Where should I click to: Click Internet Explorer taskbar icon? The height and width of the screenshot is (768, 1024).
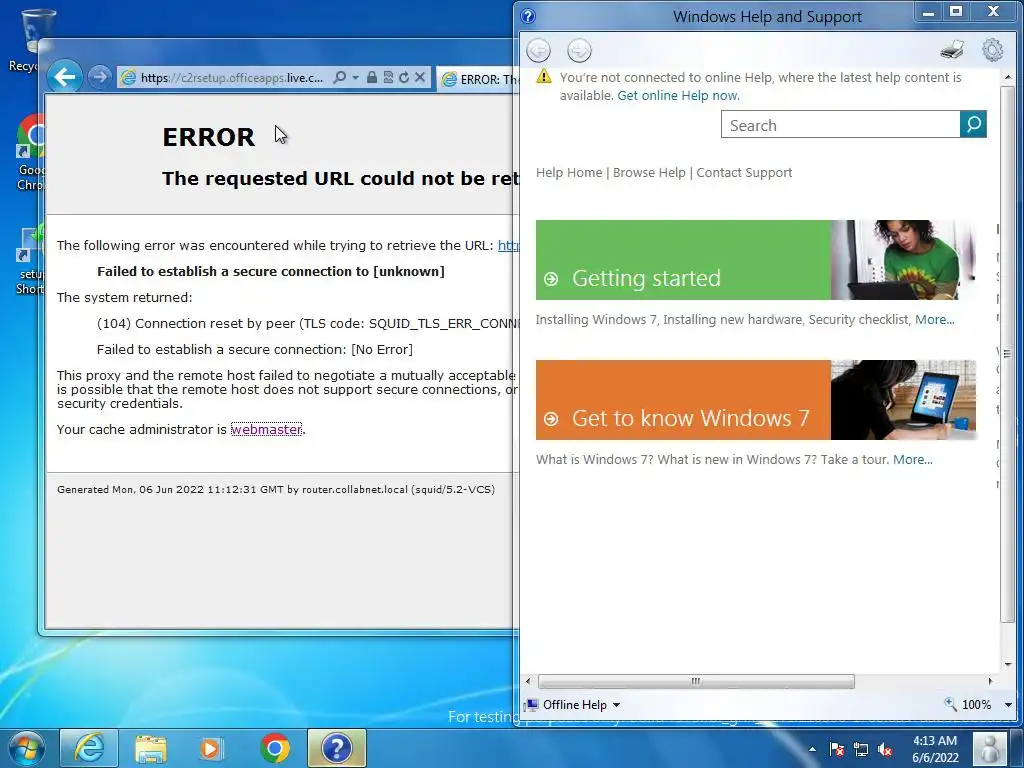click(x=89, y=748)
